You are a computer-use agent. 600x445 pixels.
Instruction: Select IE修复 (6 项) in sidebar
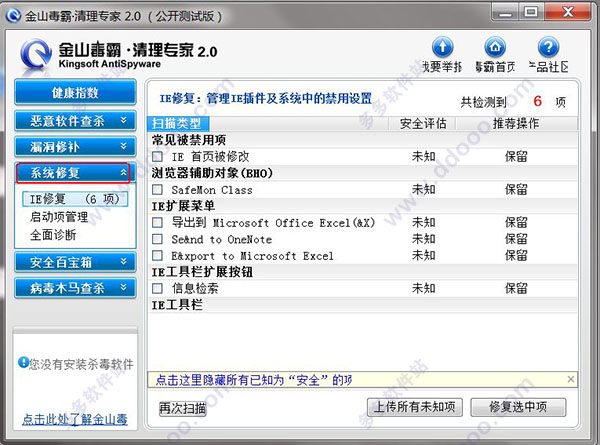pyautogui.click(x=75, y=199)
